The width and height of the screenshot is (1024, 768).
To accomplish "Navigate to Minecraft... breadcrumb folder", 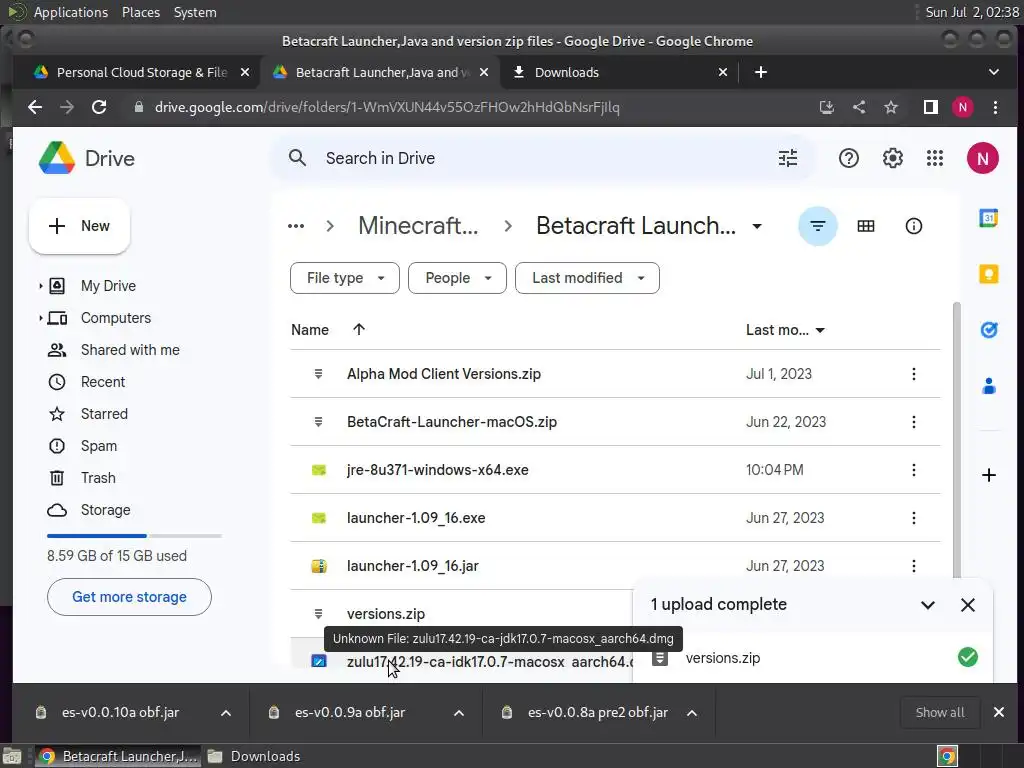I will (418, 226).
